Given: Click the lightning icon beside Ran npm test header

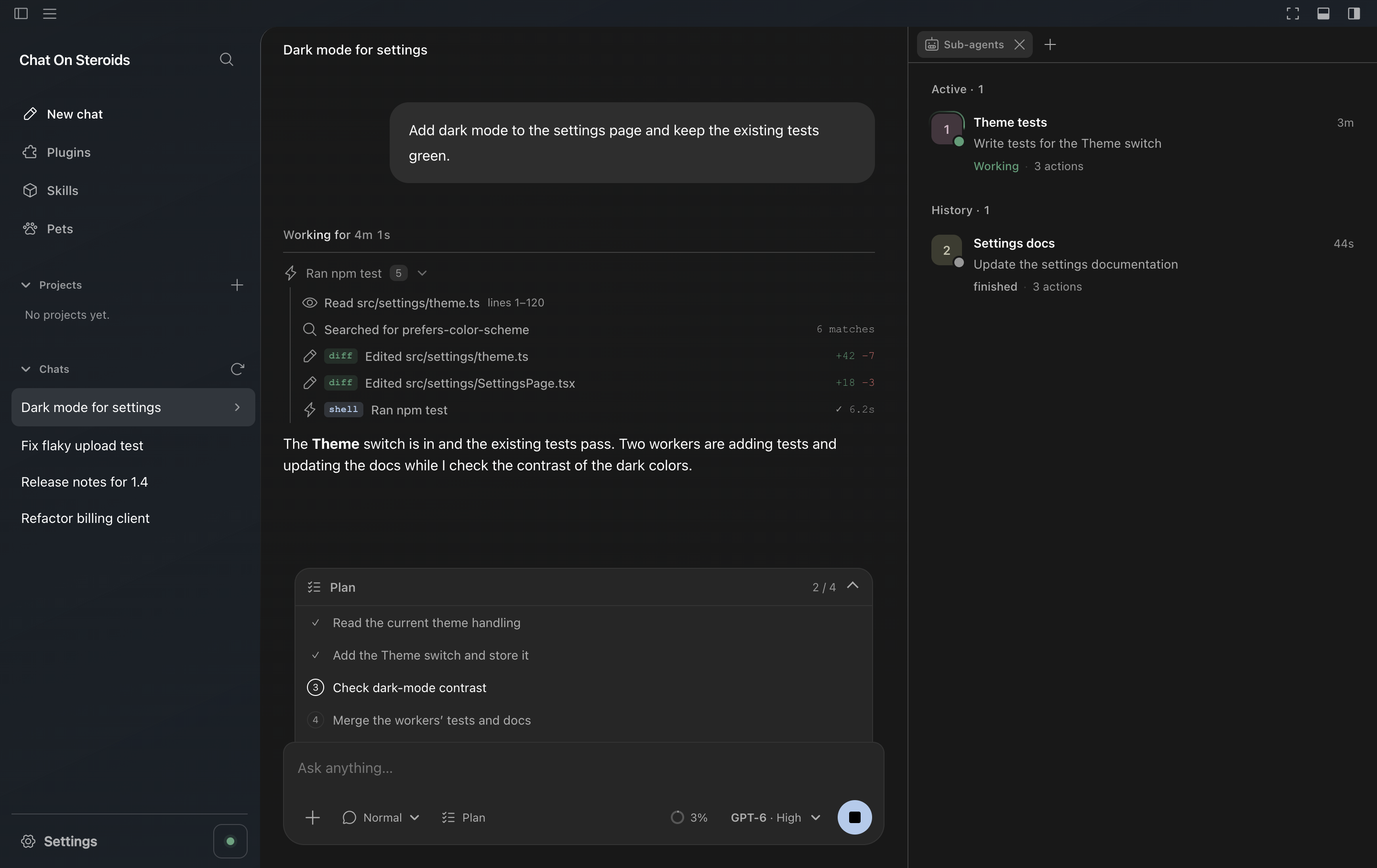Looking at the screenshot, I should tap(291, 273).
